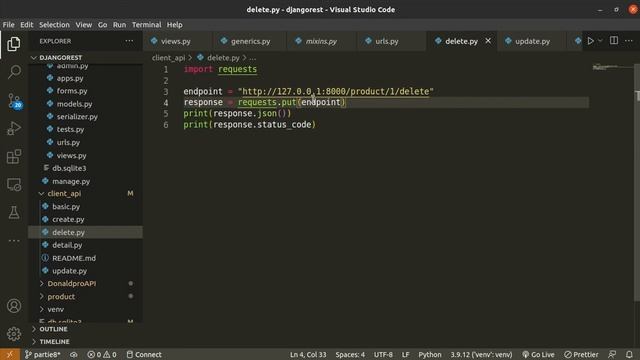
Task: Open the Selection menu
Action: click(54, 24)
